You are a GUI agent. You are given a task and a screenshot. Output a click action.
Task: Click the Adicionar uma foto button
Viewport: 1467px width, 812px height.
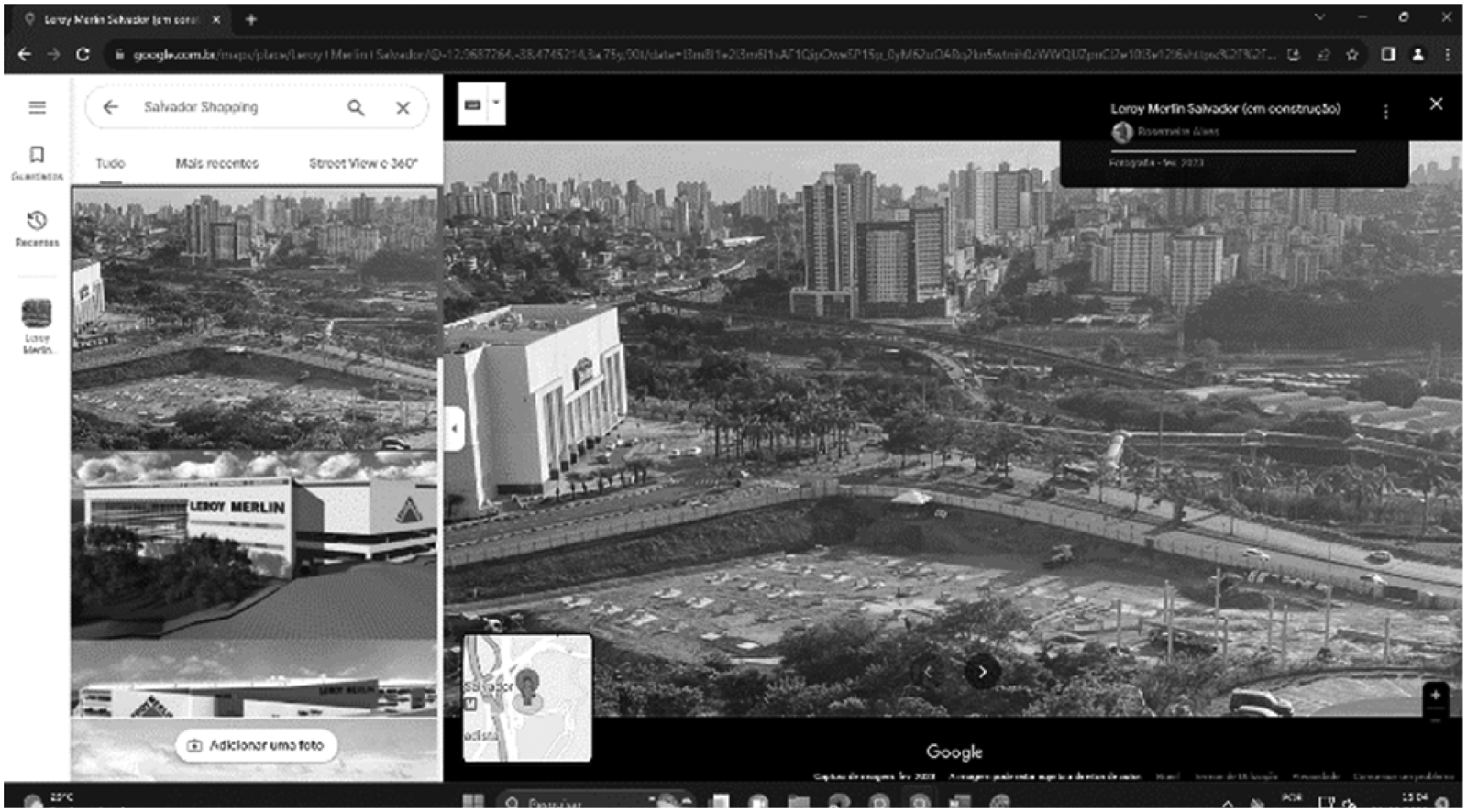pyautogui.click(x=257, y=745)
